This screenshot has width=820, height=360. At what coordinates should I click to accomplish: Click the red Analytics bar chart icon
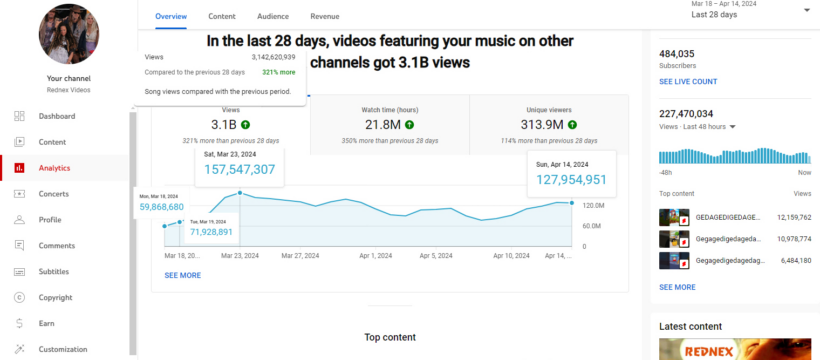click(x=19, y=168)
